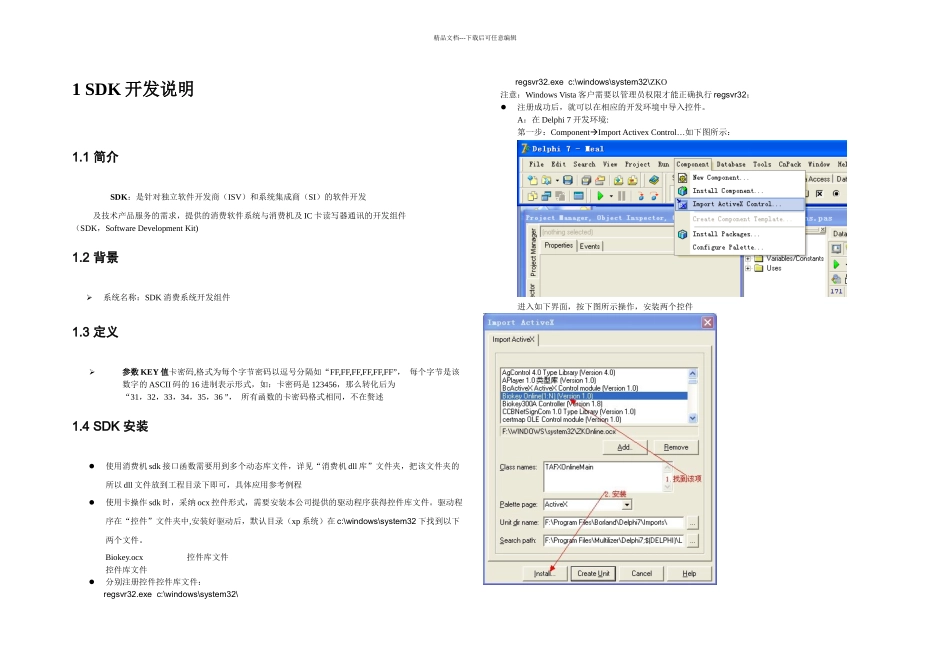Open the Run menu in Delphi 7
The image size is (950, 672).
click(663, 164)
